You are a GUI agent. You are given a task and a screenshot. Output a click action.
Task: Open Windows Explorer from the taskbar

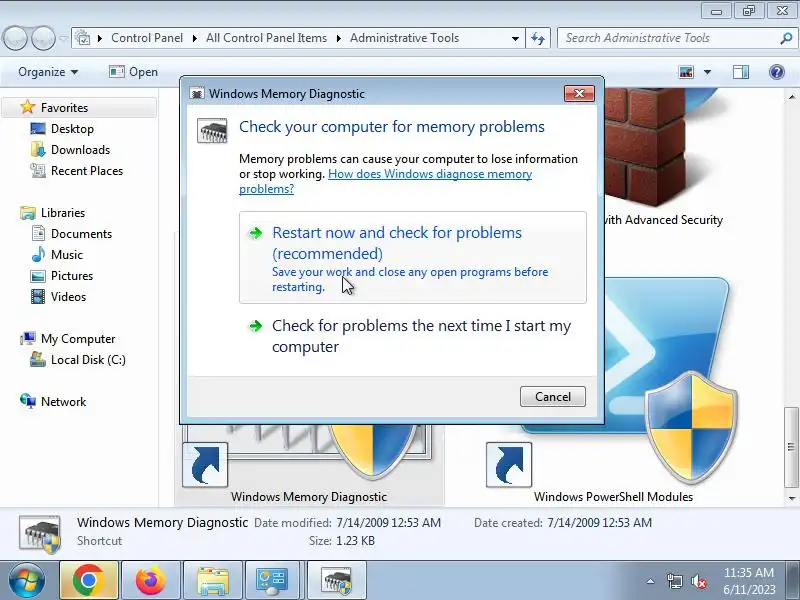click(213, 580)
